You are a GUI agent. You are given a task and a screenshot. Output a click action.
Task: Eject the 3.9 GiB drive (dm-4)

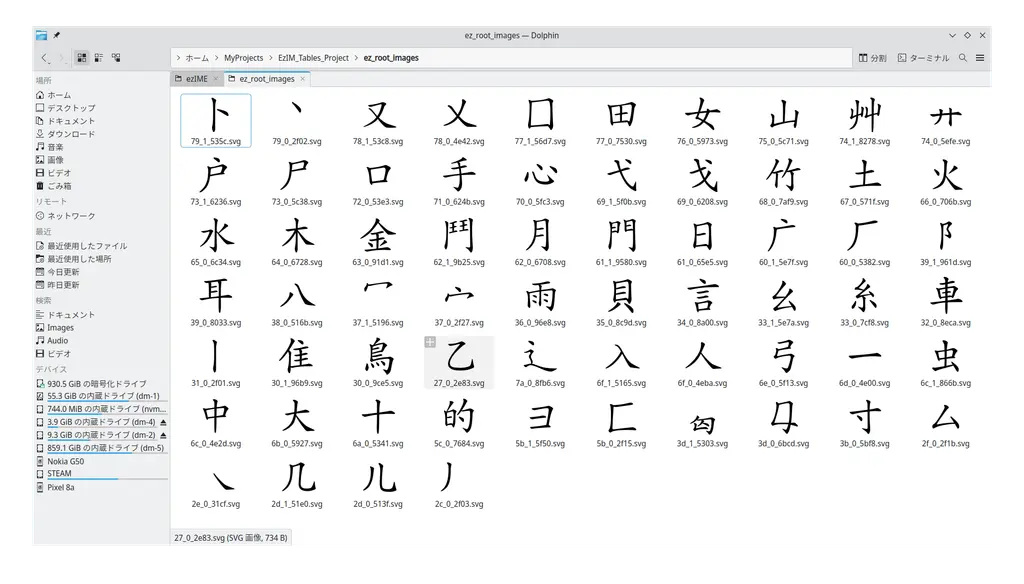(163, 422)
